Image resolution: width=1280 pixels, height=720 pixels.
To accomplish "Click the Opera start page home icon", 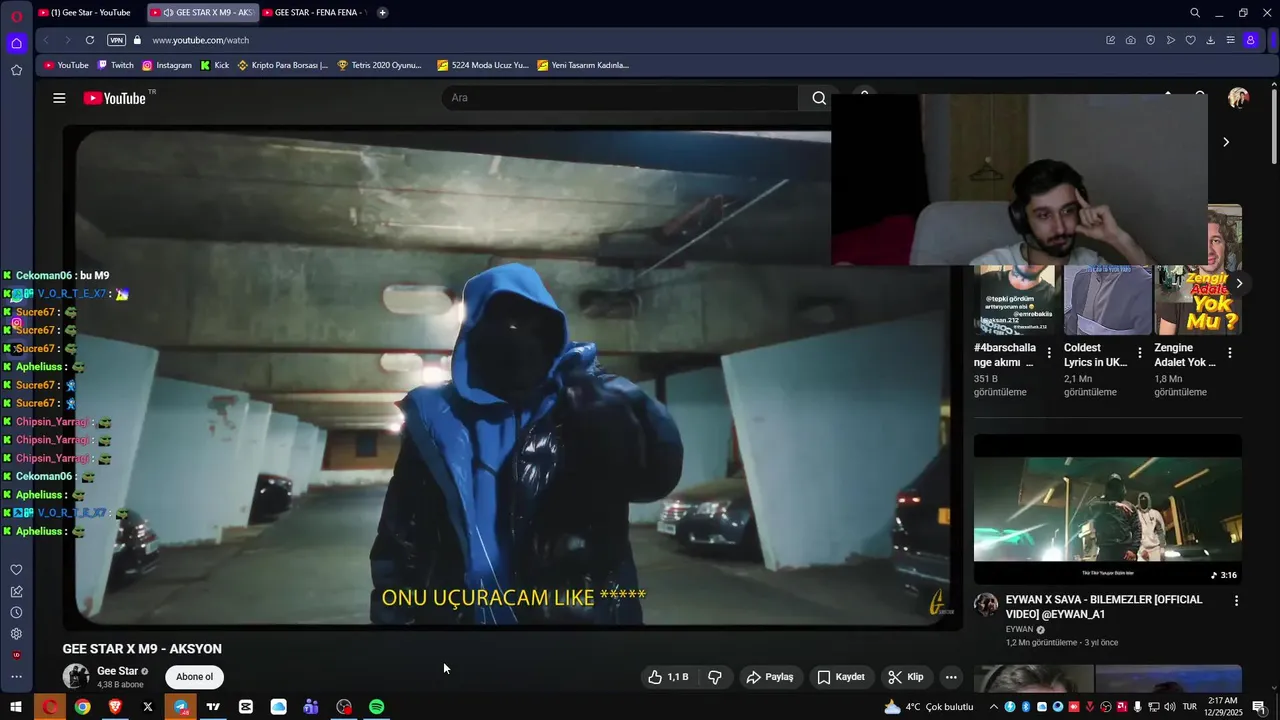I will click(x=16, y=43).
